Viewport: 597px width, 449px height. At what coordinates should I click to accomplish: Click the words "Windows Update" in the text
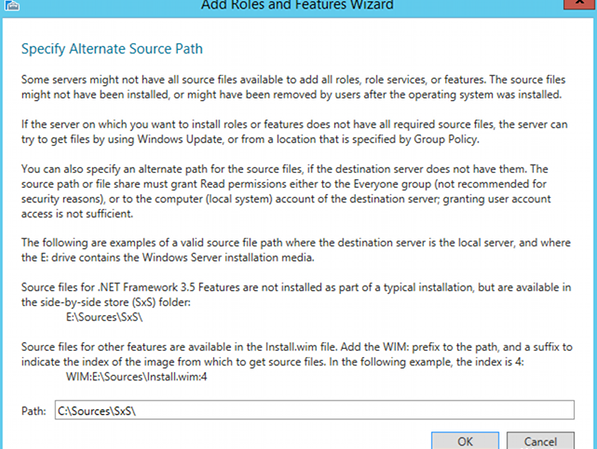point(180,139)
